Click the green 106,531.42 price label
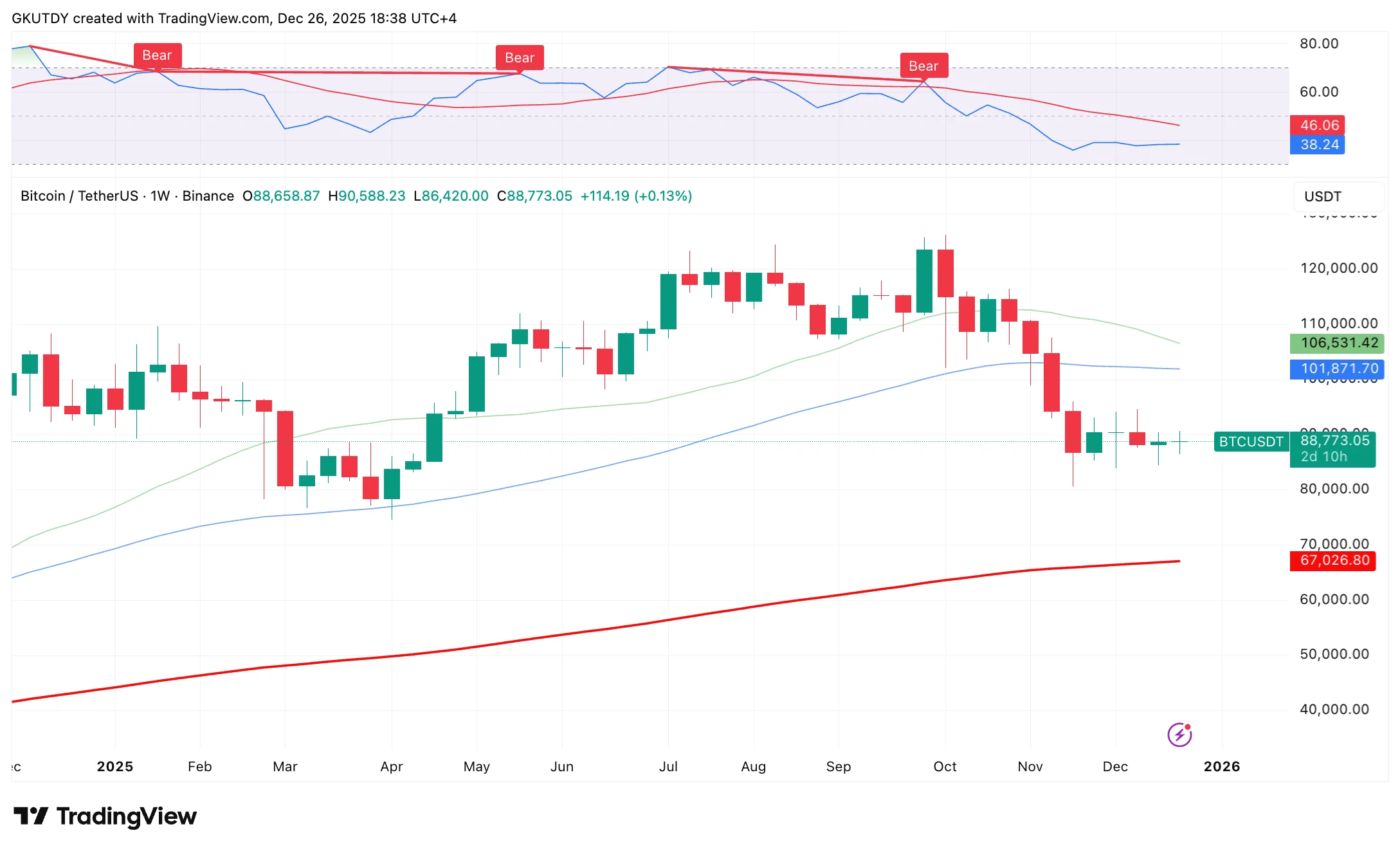The height and width of the screenshot is (851, 1400). click(1338, 343)
